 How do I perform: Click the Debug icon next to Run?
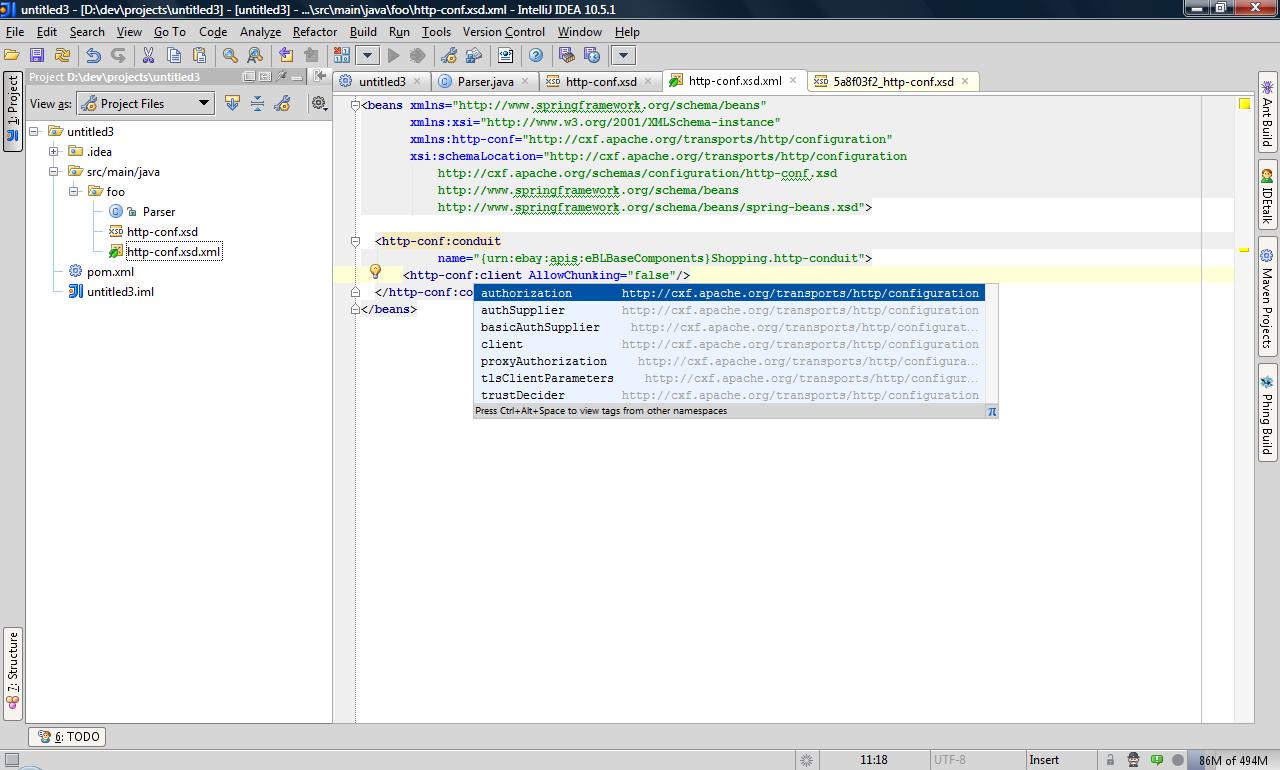(x=418, y=56)
